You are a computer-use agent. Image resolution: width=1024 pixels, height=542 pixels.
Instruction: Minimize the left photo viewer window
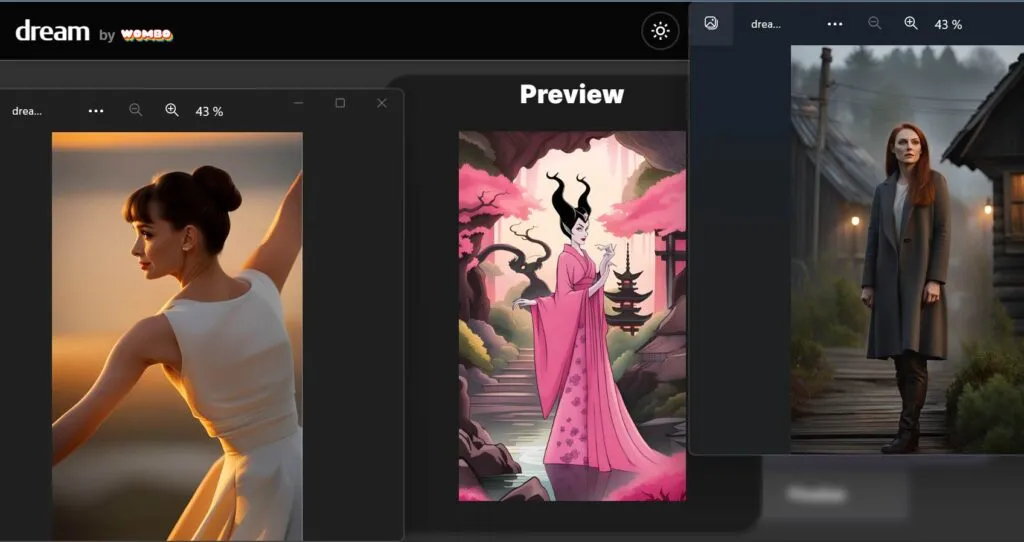click(x=298, y=103)
